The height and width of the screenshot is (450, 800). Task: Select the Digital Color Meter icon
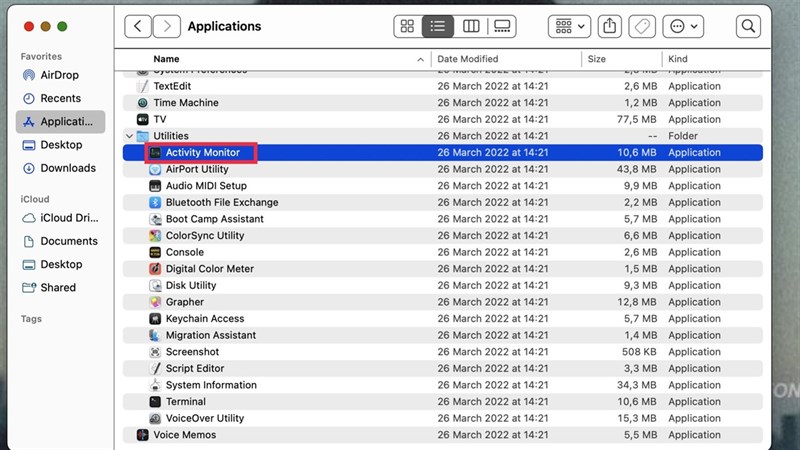(155, 269)
